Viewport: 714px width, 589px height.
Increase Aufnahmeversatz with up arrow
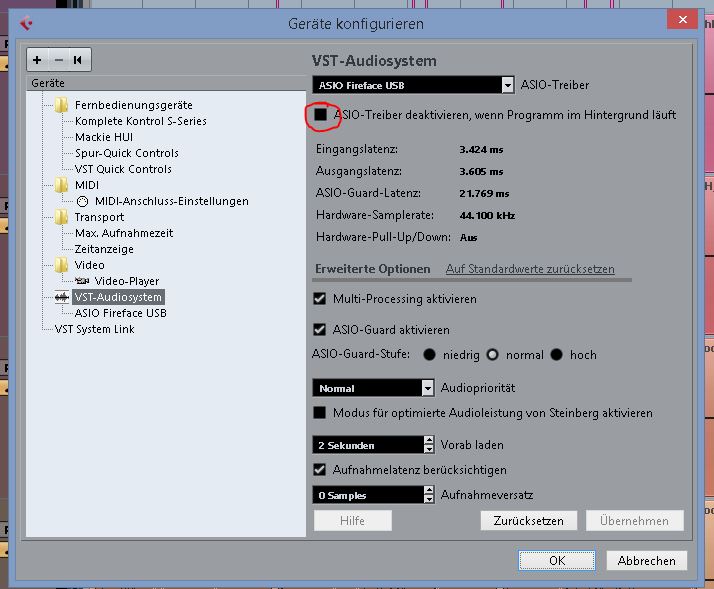pos(428,490)
